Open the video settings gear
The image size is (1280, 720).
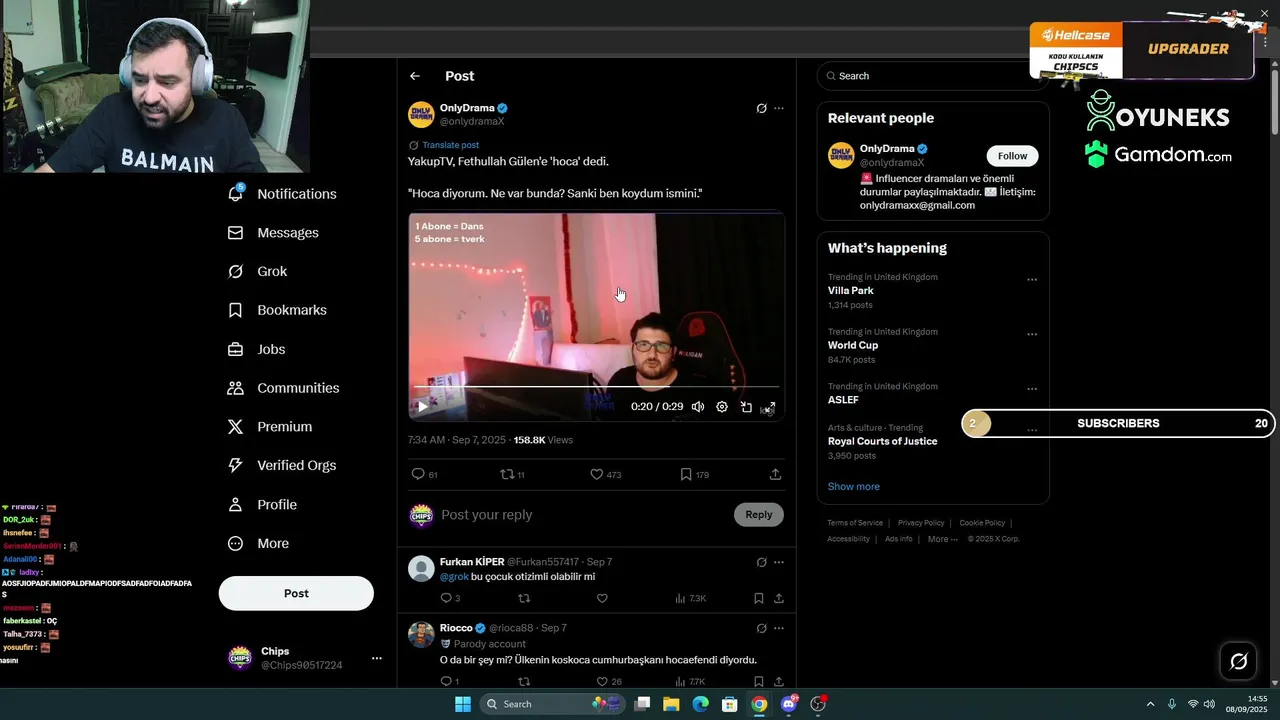[722, 407]
